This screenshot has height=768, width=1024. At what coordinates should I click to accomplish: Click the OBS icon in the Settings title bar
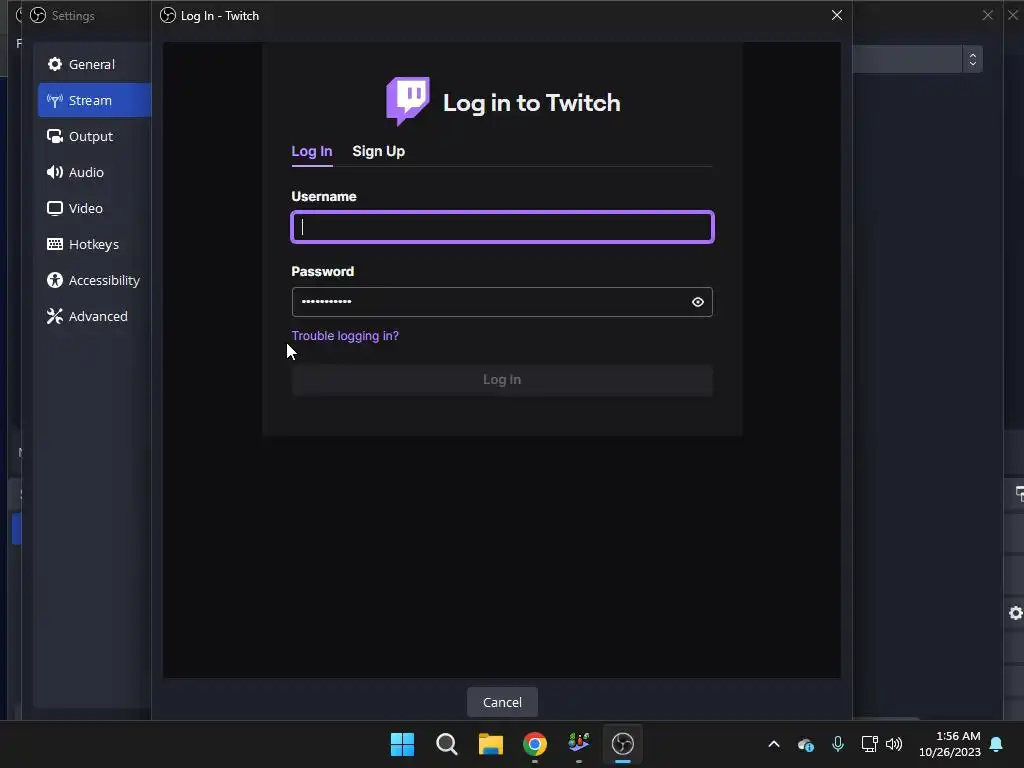(x=38, y=15)
